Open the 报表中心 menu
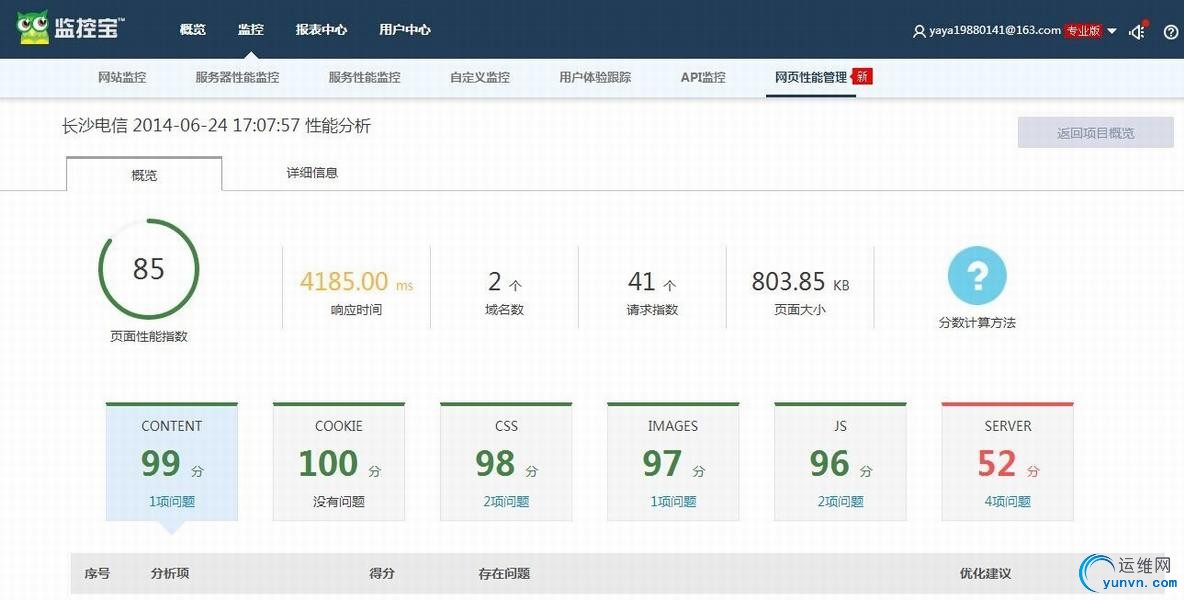Viewport: 1184px width, 600px height. (321, 29)
